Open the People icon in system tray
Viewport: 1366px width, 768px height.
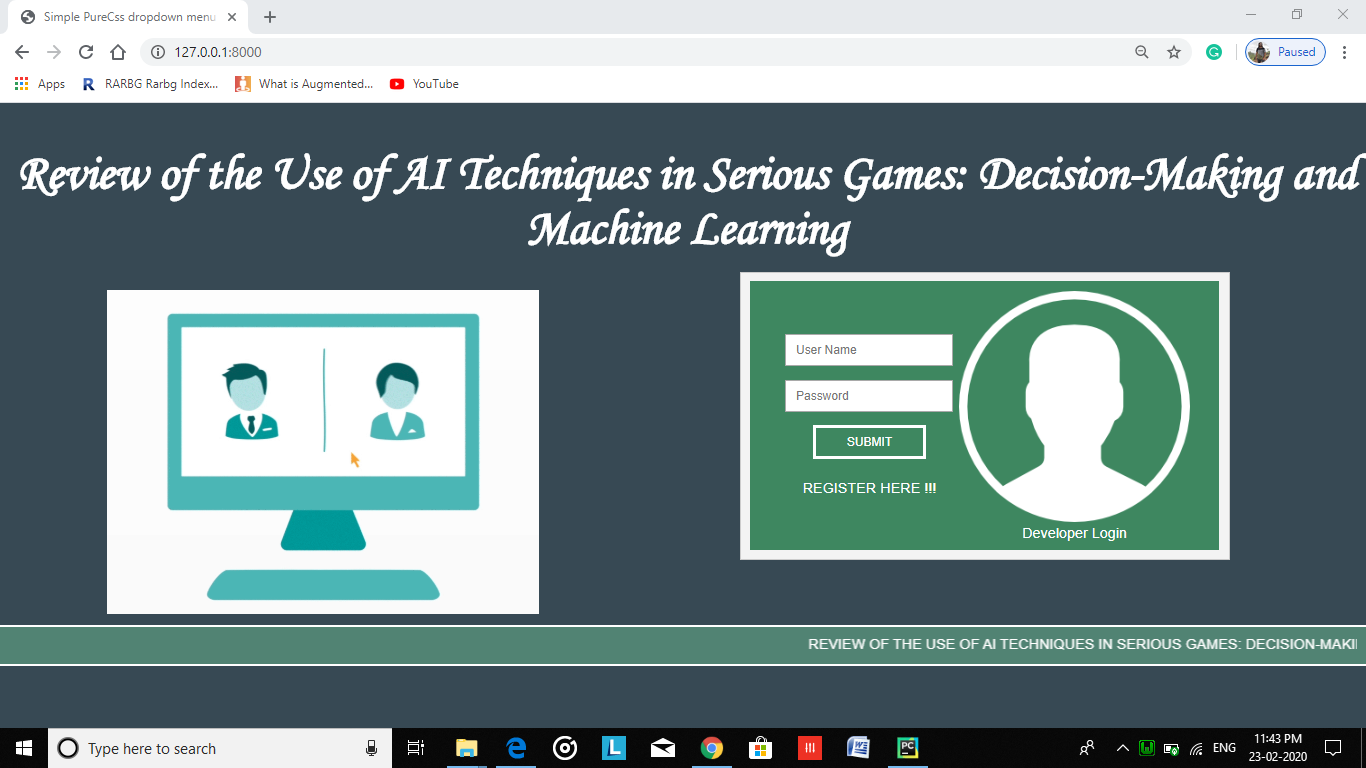coord(1088,748)
